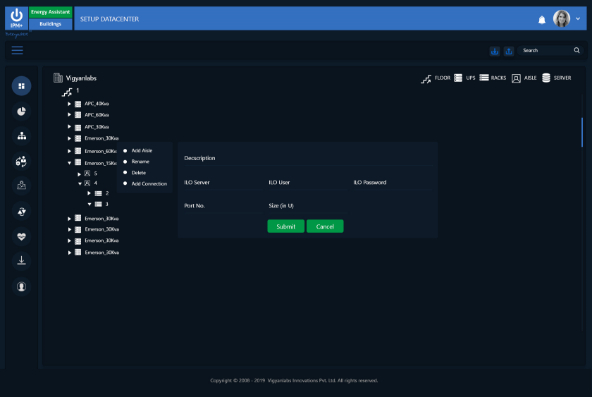Click the green Submit button

tap(286, 226)
